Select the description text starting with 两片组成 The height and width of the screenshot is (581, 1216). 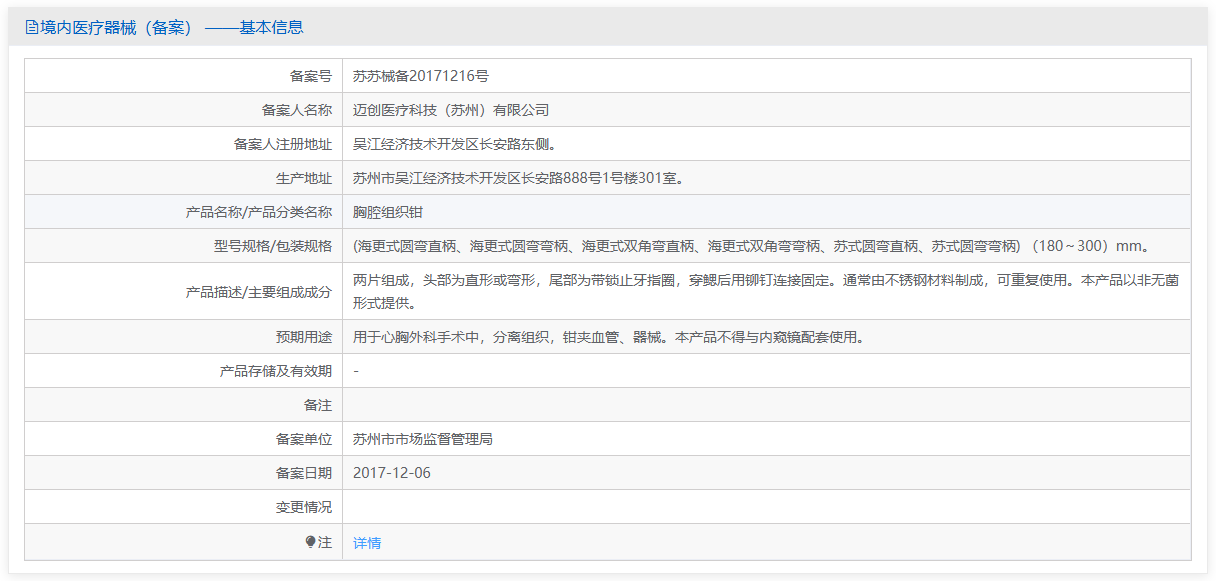(766, 292)
